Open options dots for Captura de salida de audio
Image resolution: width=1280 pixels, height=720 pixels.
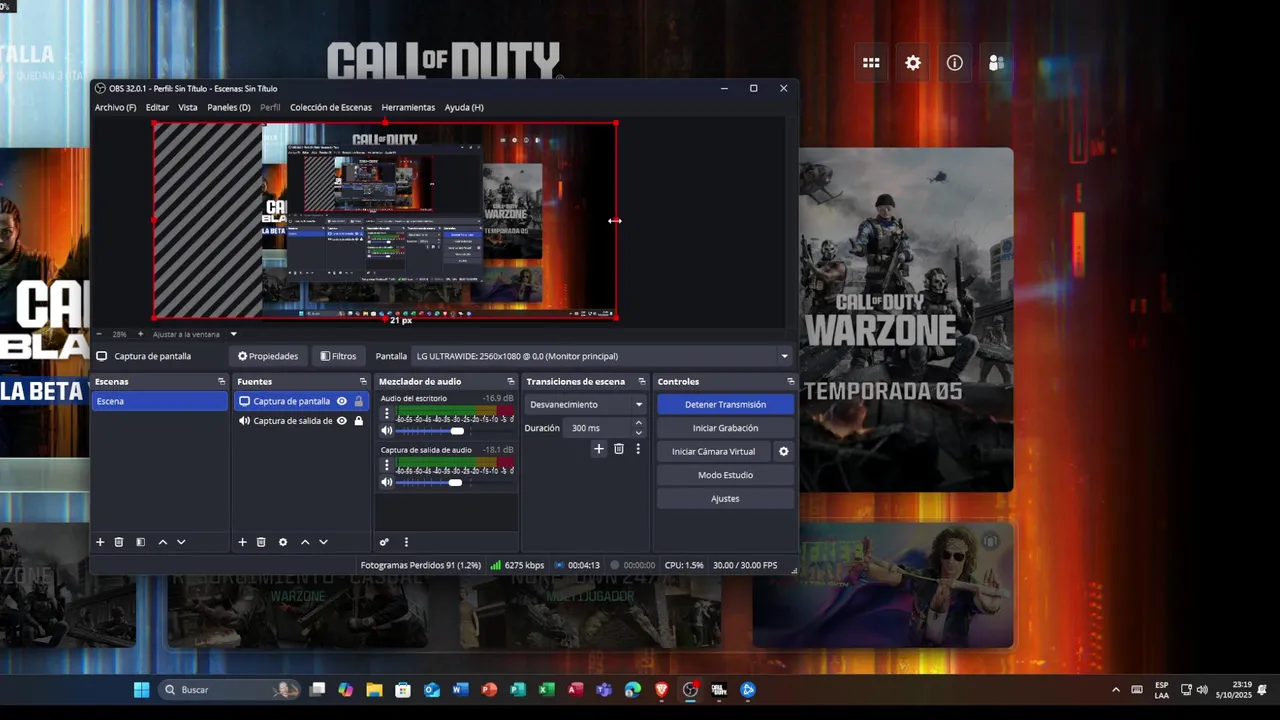pos(387,465)
